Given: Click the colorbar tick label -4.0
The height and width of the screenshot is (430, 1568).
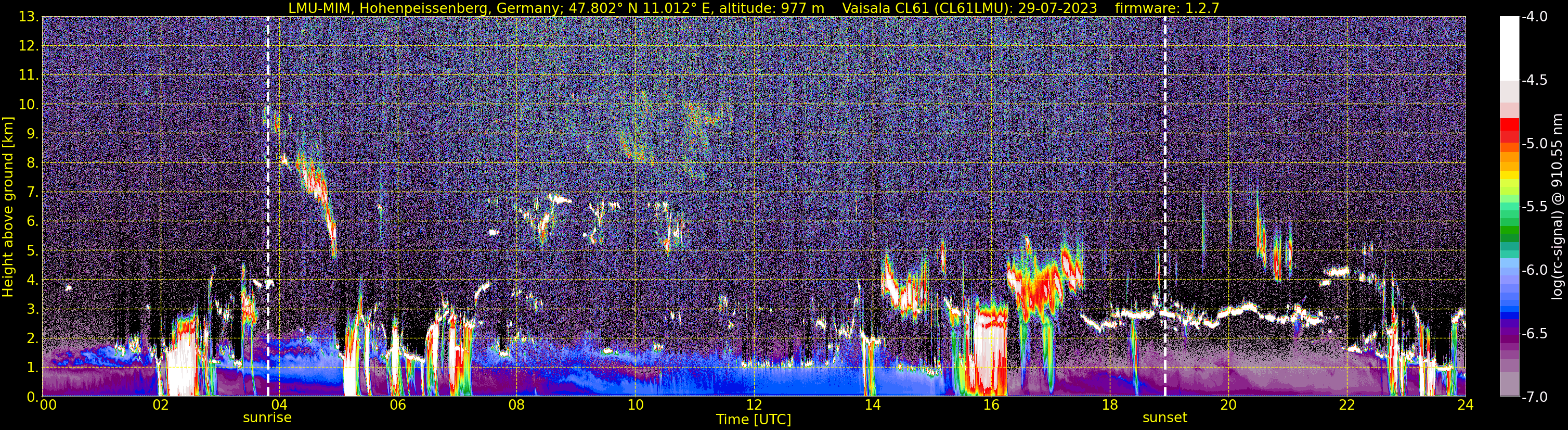Looking at the screenshot, I should (x=1535, y=17).
